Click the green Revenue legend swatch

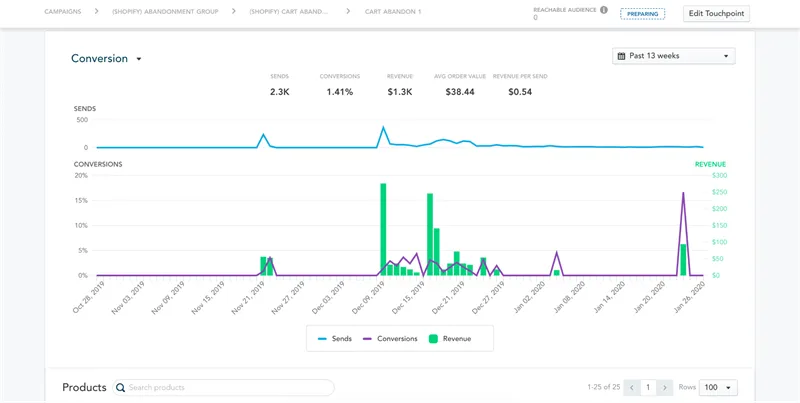click(434, 339)
